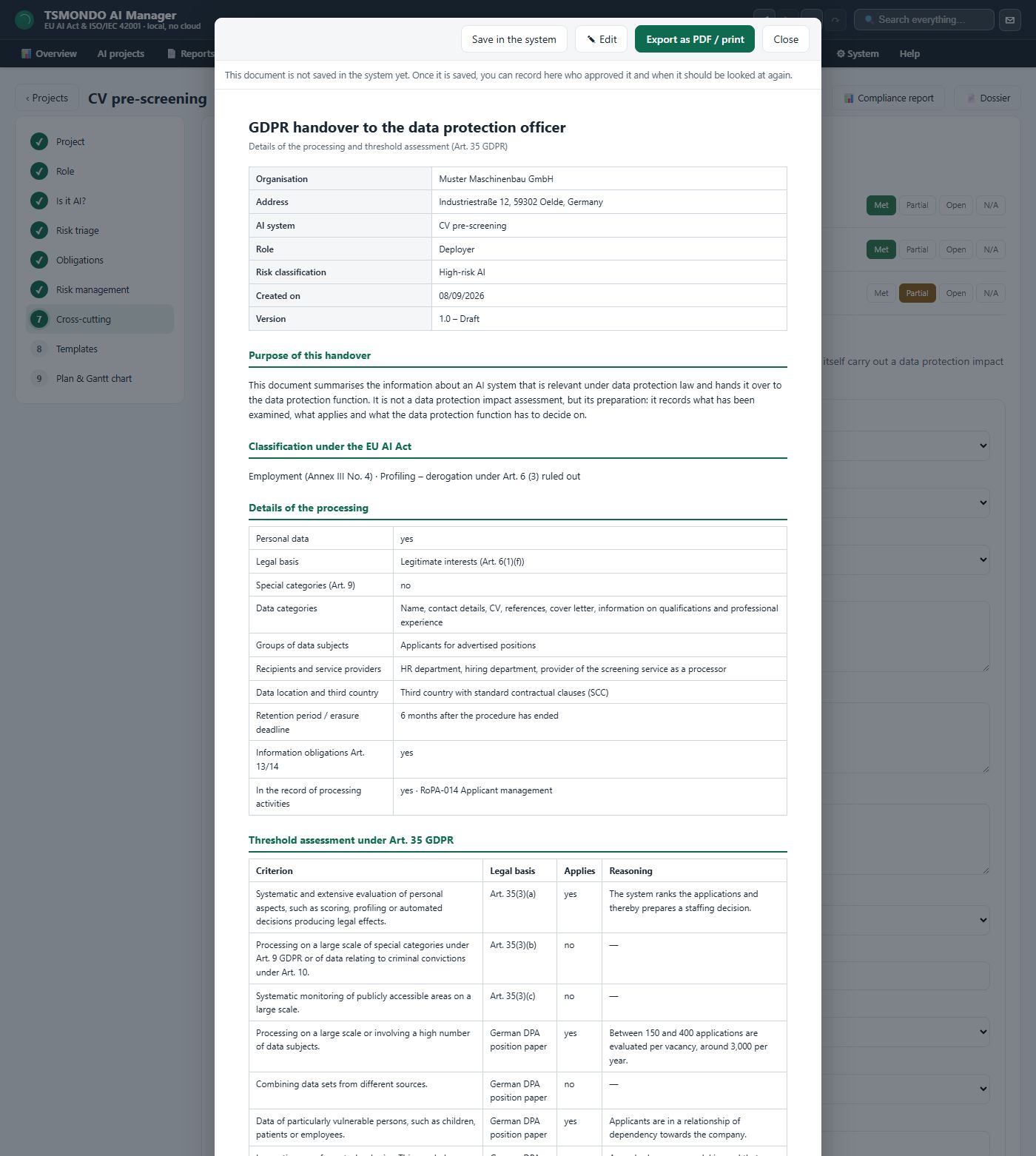
Task: Click the Reports document icon in navigation
Action: [172, 53]
